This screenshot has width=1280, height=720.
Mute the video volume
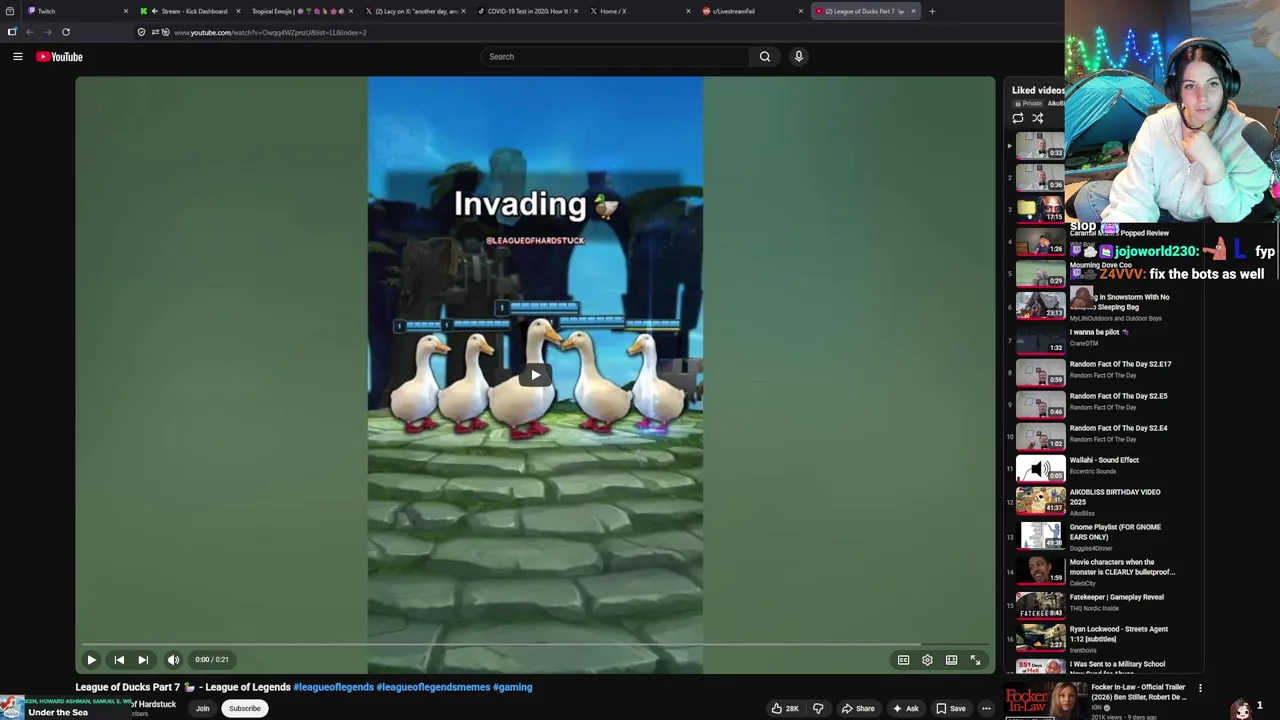[x=173, y=660]
